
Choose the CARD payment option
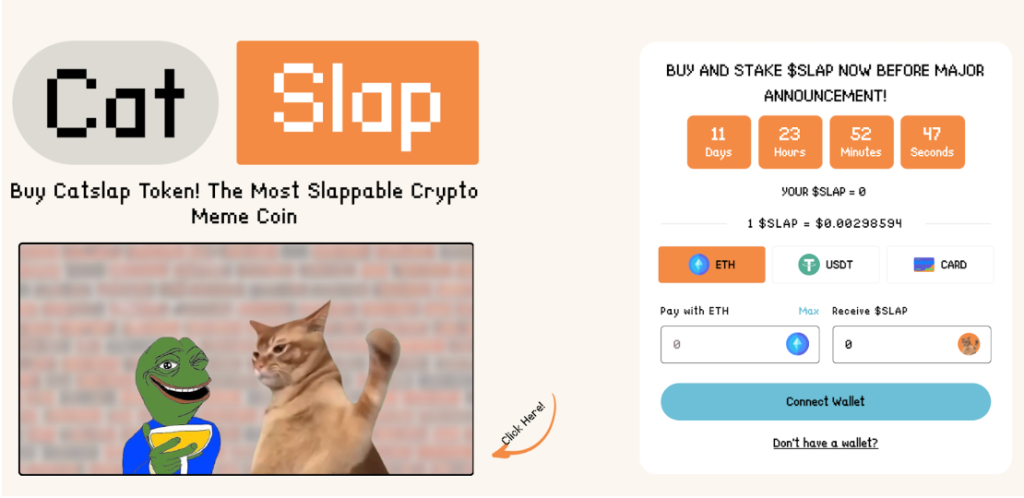940,264
